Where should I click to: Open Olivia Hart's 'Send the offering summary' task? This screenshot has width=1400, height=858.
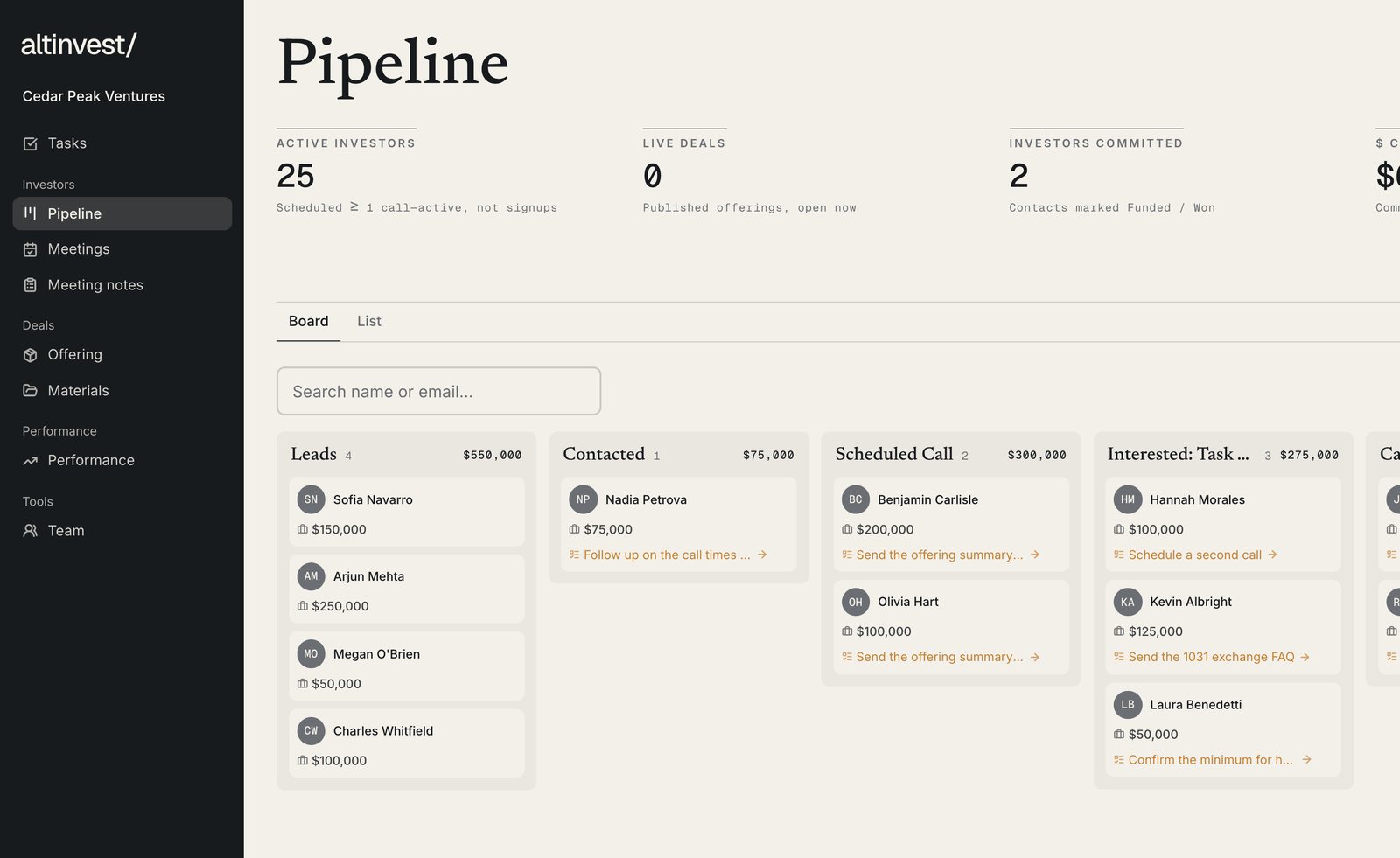pyautogui.click(x=941, y=657)
